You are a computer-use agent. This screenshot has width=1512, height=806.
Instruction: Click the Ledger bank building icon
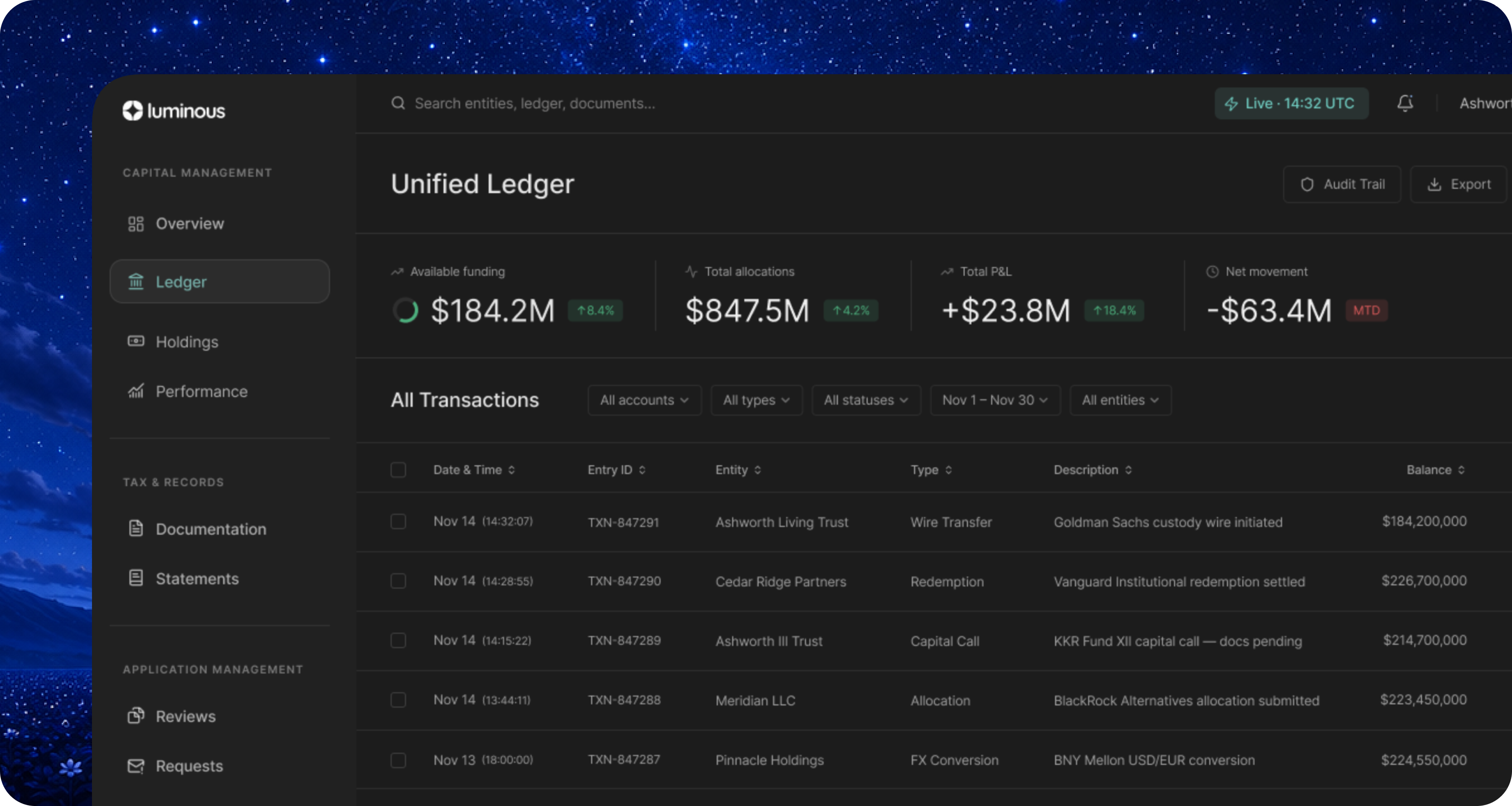pos(136,282)
